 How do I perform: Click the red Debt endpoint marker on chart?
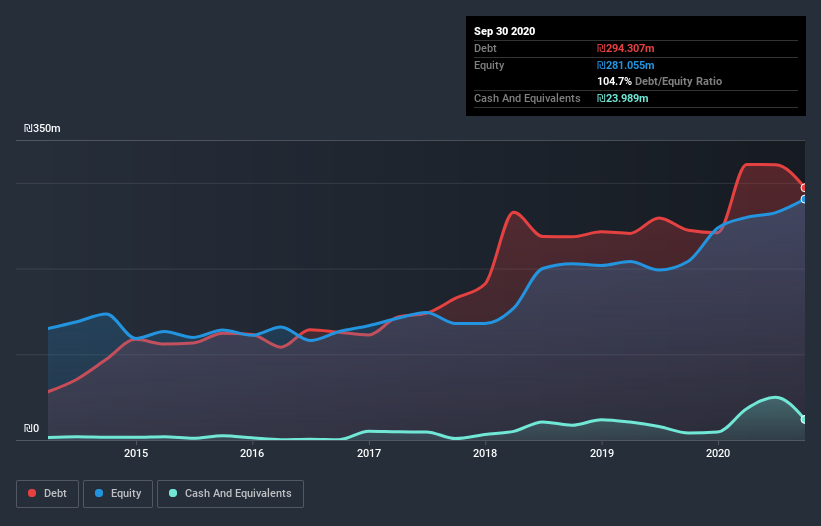pos(804,187)
